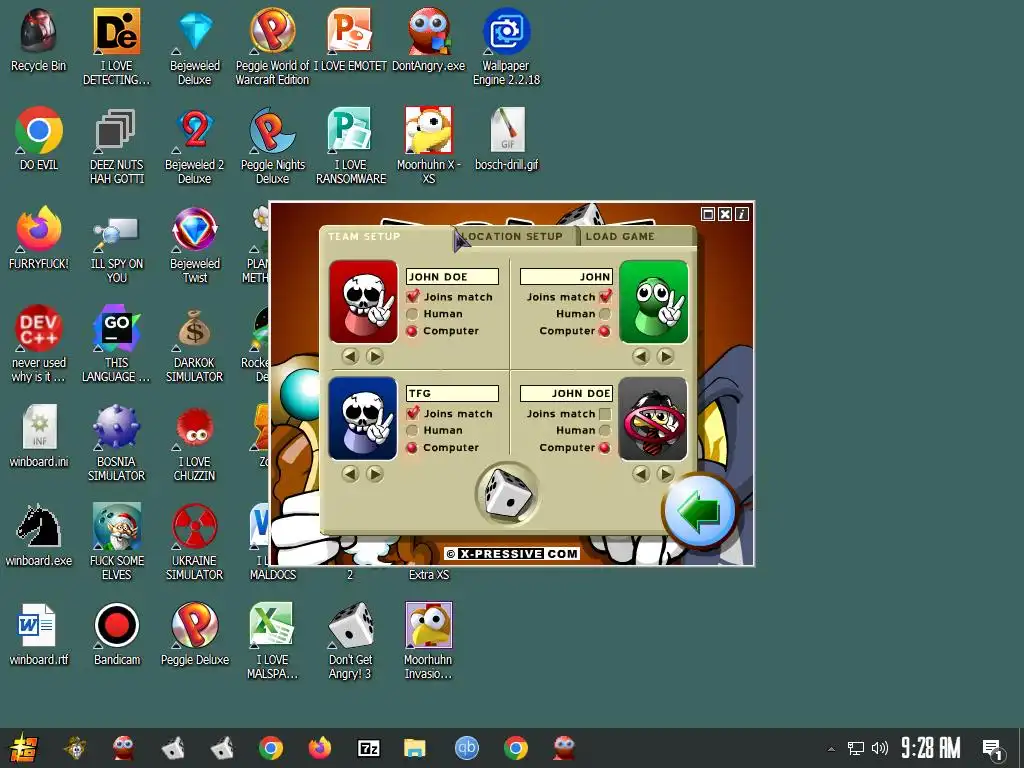
Task: Previous avatar arrow under green pawn player
Action: [641, 356]
